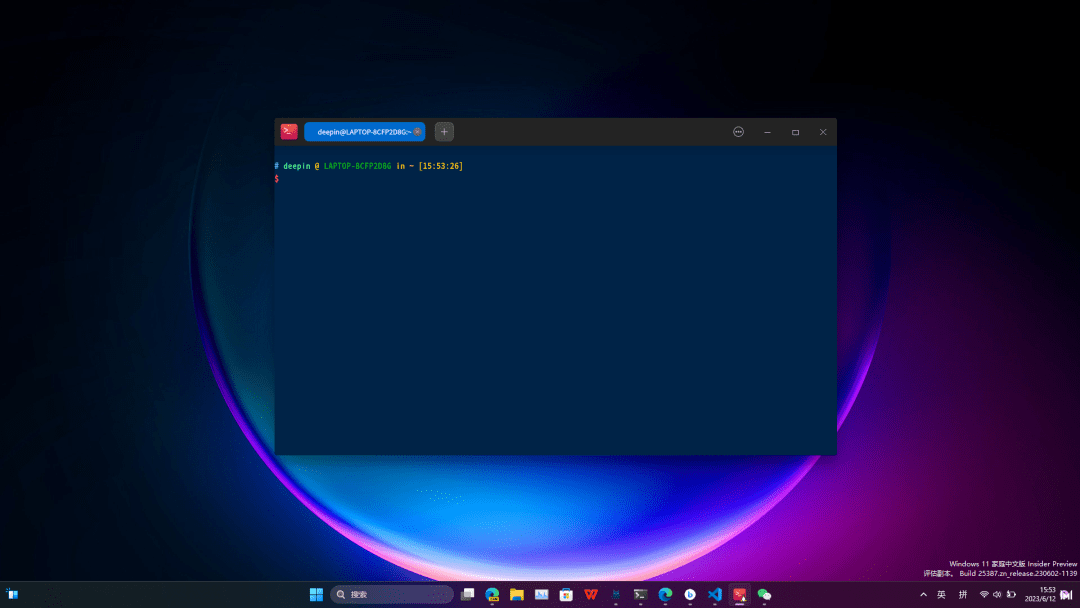Open the toolbox app from the taskbar
The width and height of the screenshot is (1080, 608).
565,594
